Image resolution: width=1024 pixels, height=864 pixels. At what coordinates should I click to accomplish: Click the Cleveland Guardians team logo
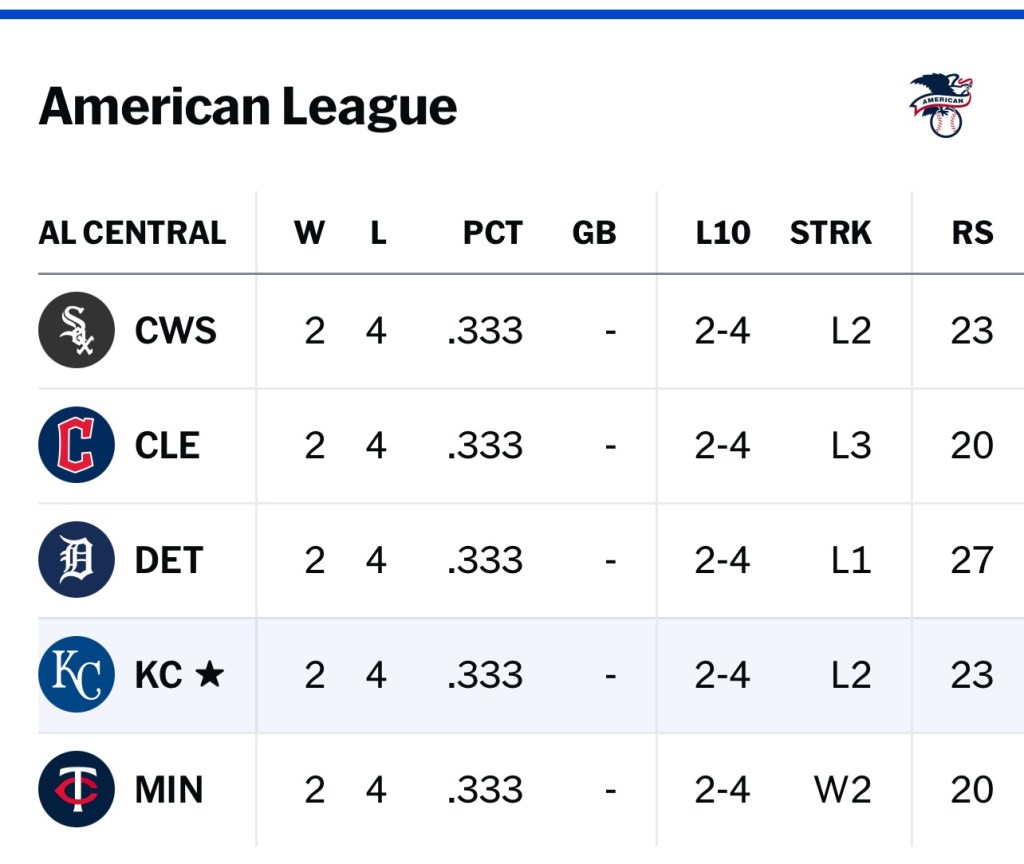coord(77,445)
